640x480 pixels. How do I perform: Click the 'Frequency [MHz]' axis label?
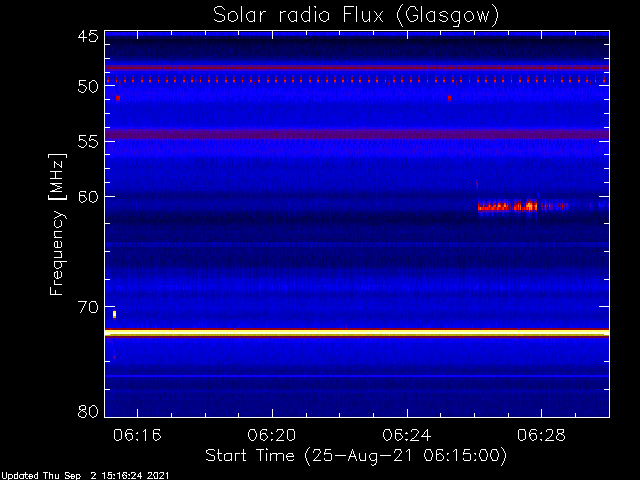coord(57,224)
